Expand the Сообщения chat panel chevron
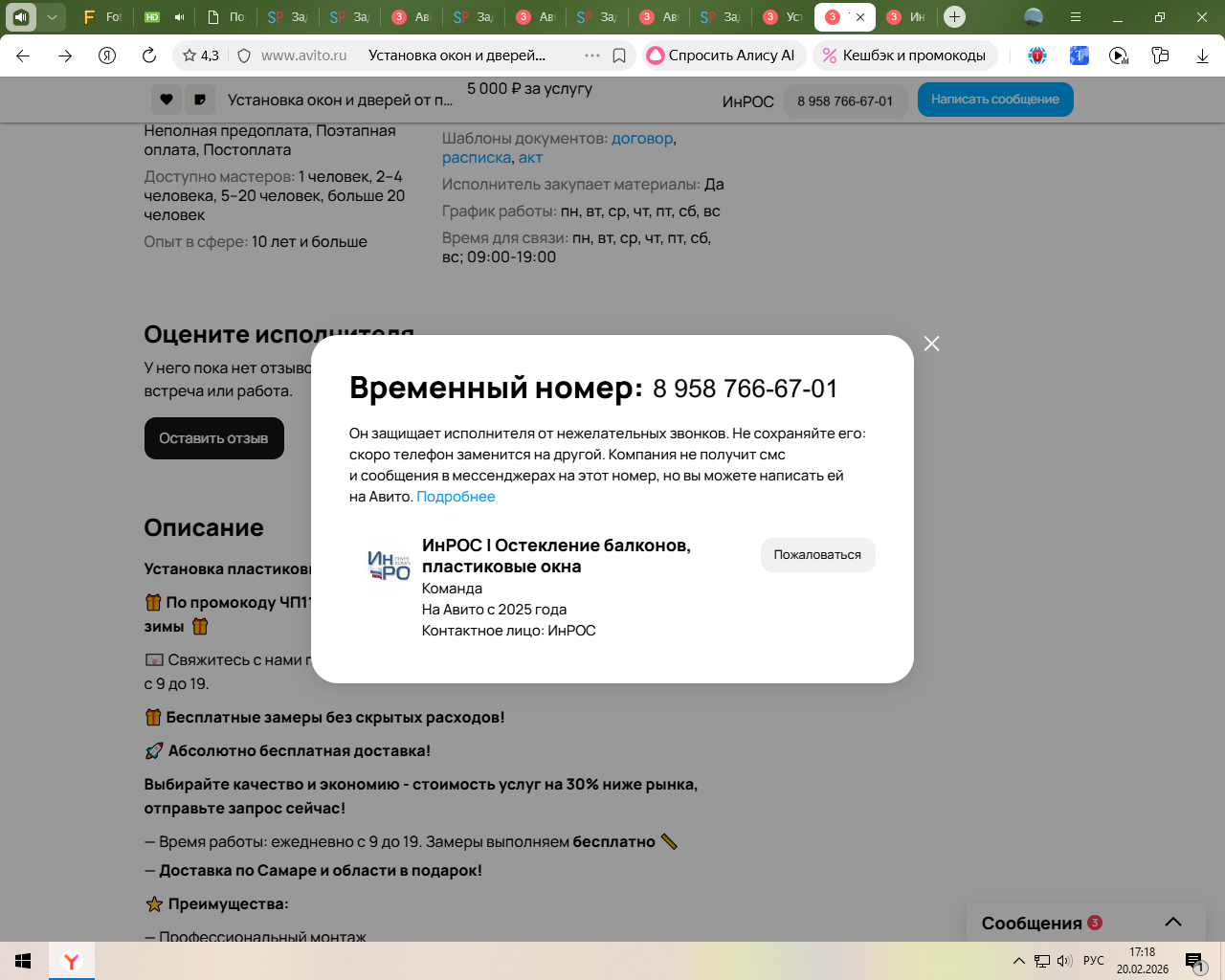 pyautogui.click(x=1173, y=923)
